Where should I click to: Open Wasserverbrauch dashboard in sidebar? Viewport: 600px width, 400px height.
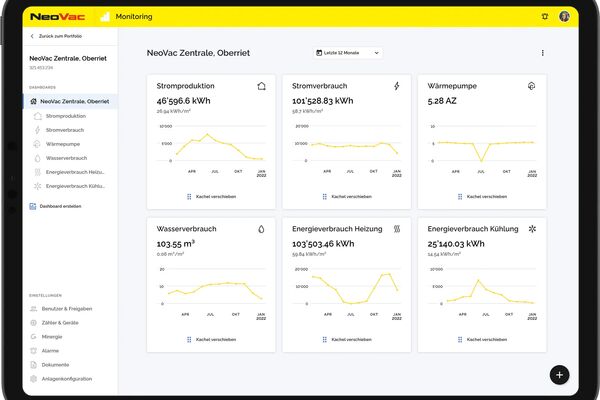[68, 158]
